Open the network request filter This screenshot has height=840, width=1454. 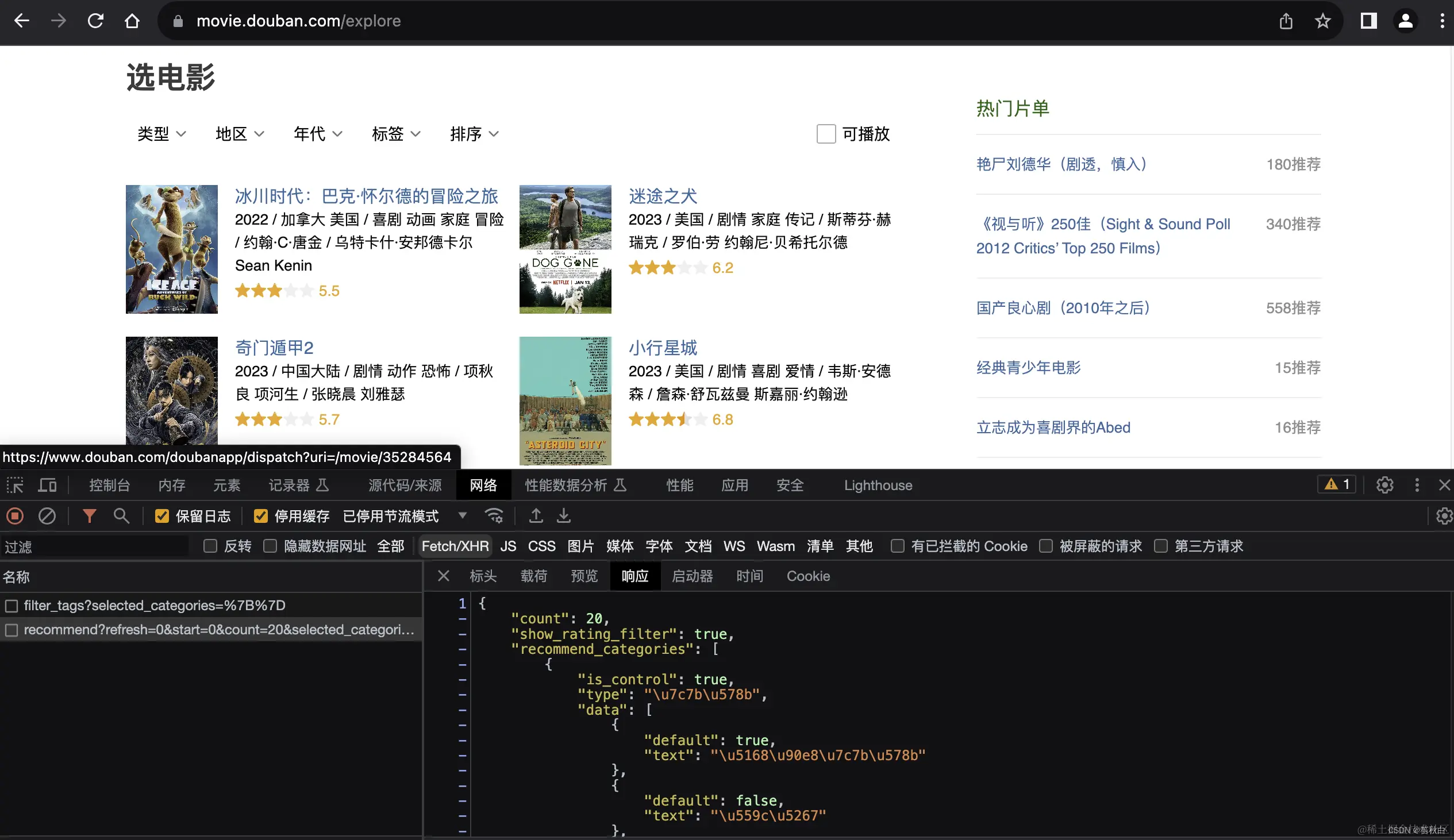pos(90,516)
